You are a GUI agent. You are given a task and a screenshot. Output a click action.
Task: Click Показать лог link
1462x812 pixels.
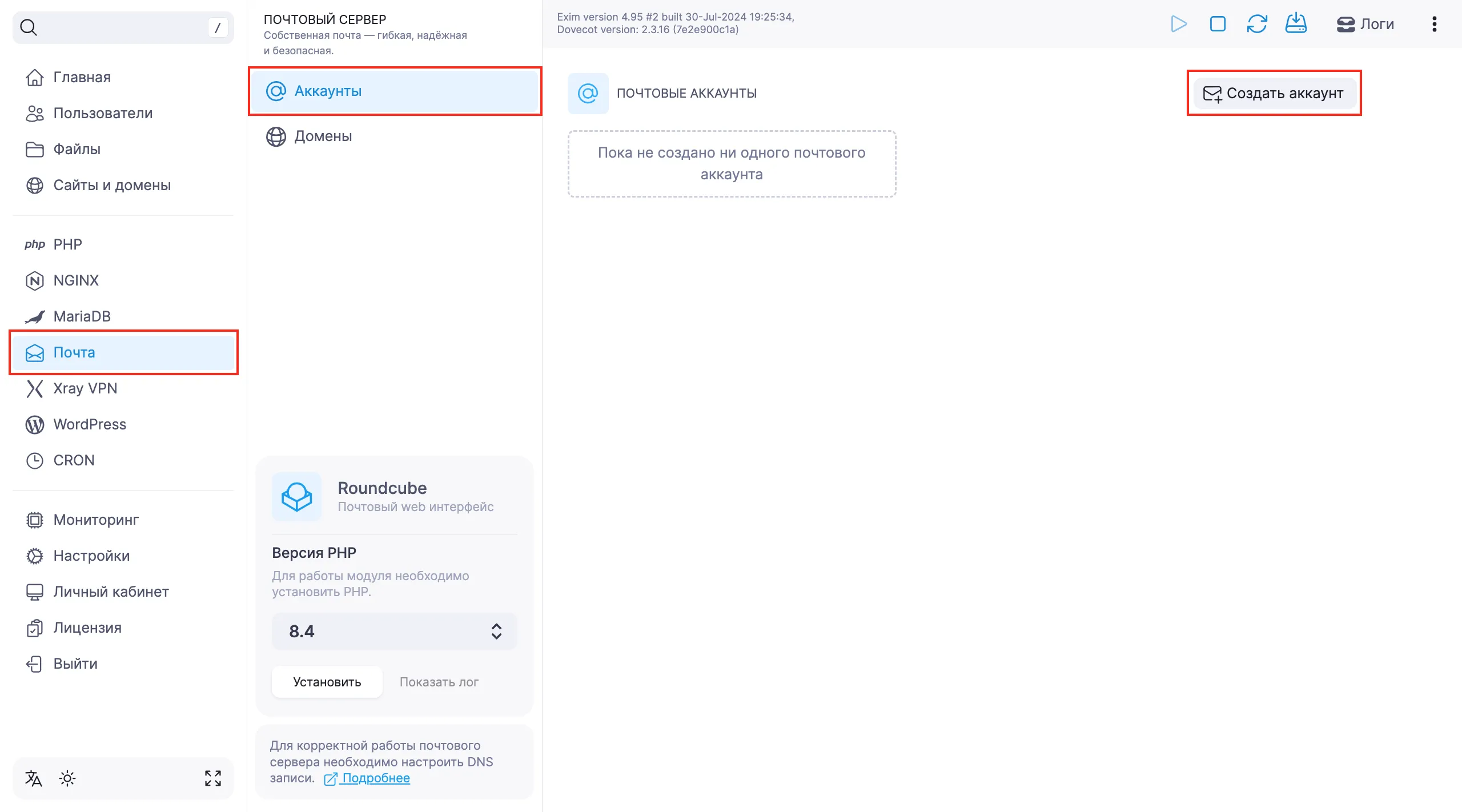click(x=439, y=682)
